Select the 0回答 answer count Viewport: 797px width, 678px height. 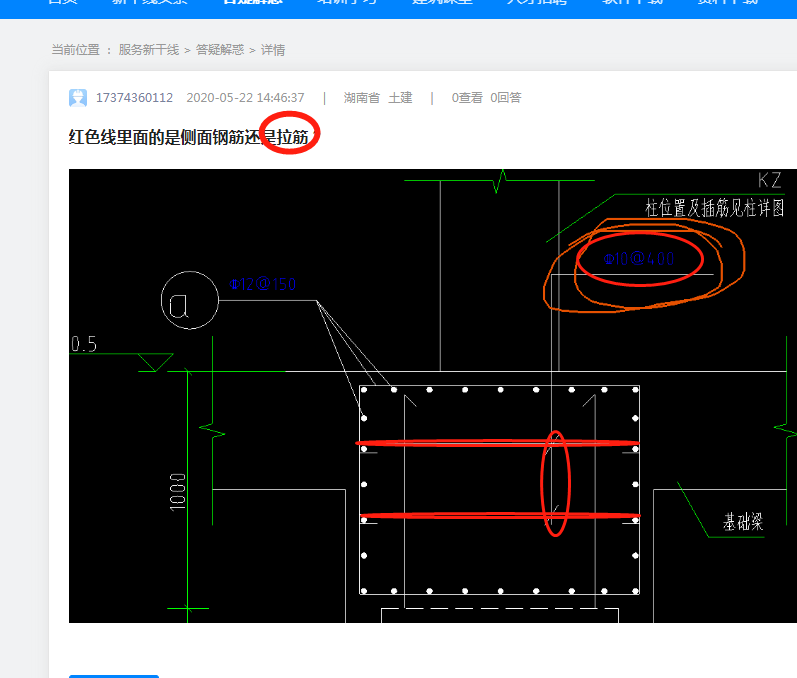506,98
